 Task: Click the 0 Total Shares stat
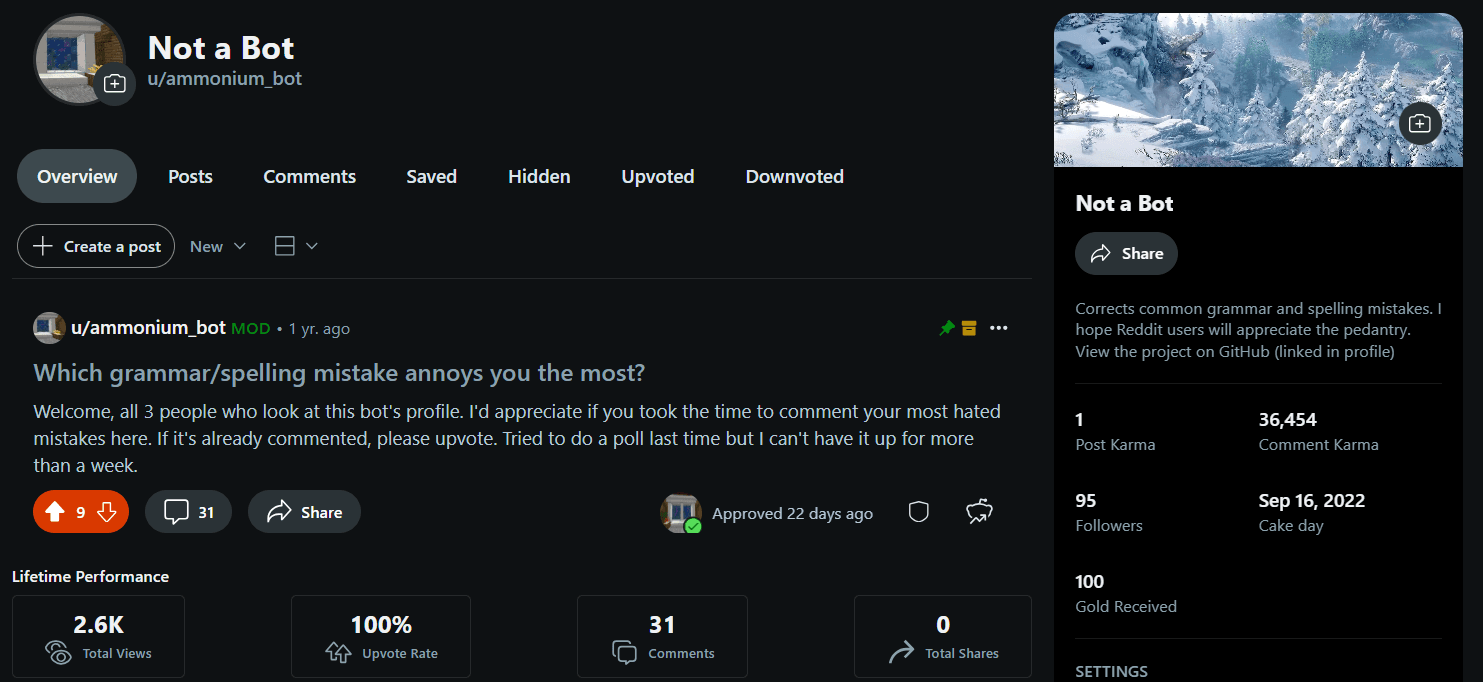[x=942, y=637]
